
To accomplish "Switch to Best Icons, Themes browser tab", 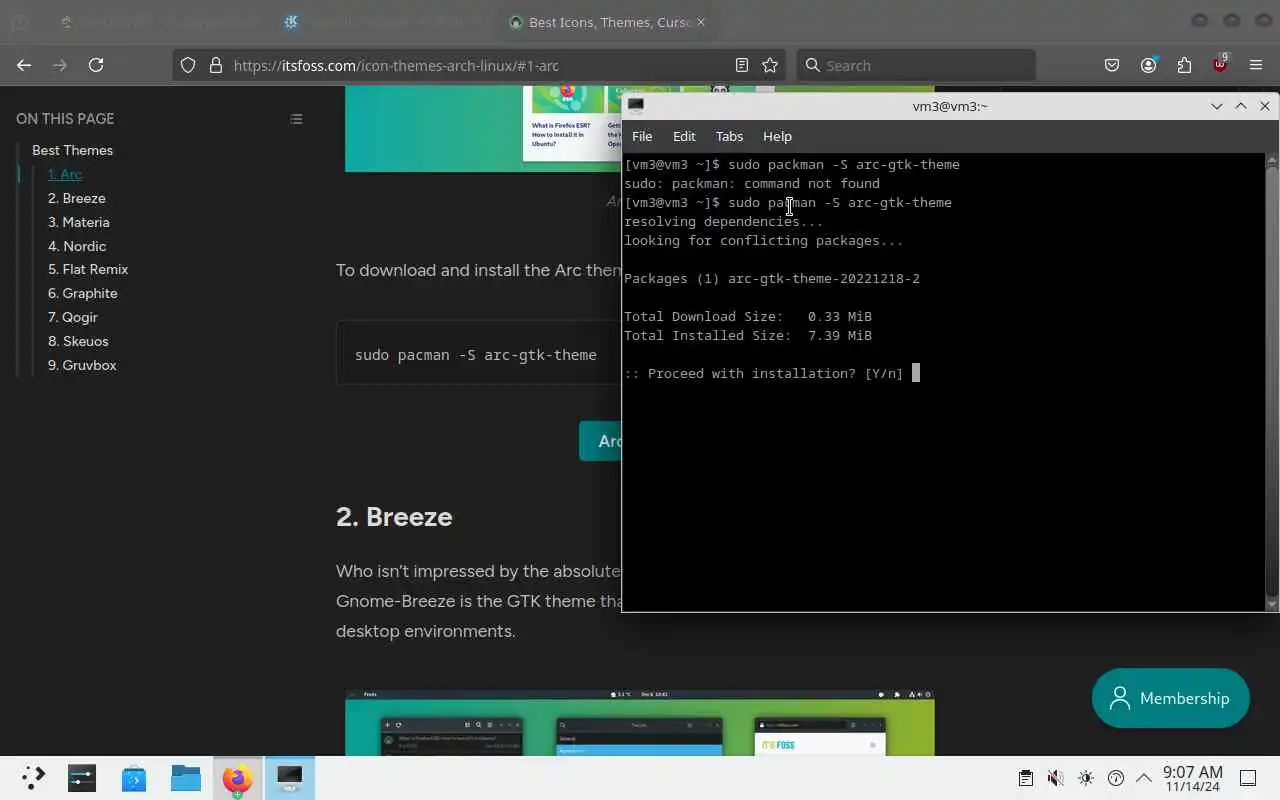I will 608,22.
